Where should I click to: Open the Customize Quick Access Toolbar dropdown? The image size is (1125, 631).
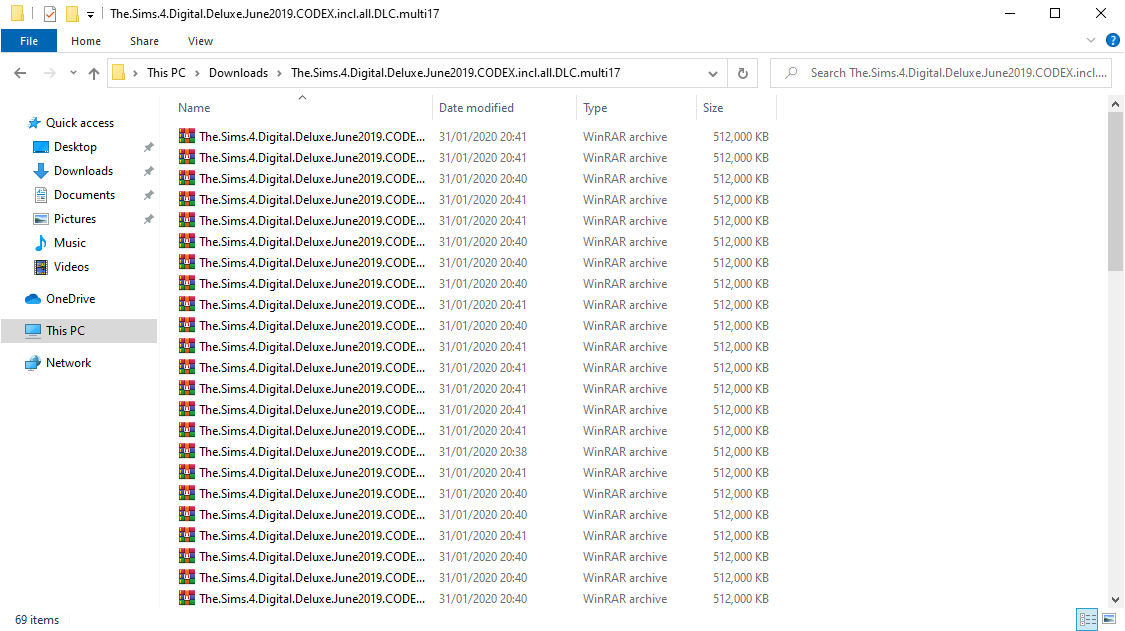tap(90, 14)
